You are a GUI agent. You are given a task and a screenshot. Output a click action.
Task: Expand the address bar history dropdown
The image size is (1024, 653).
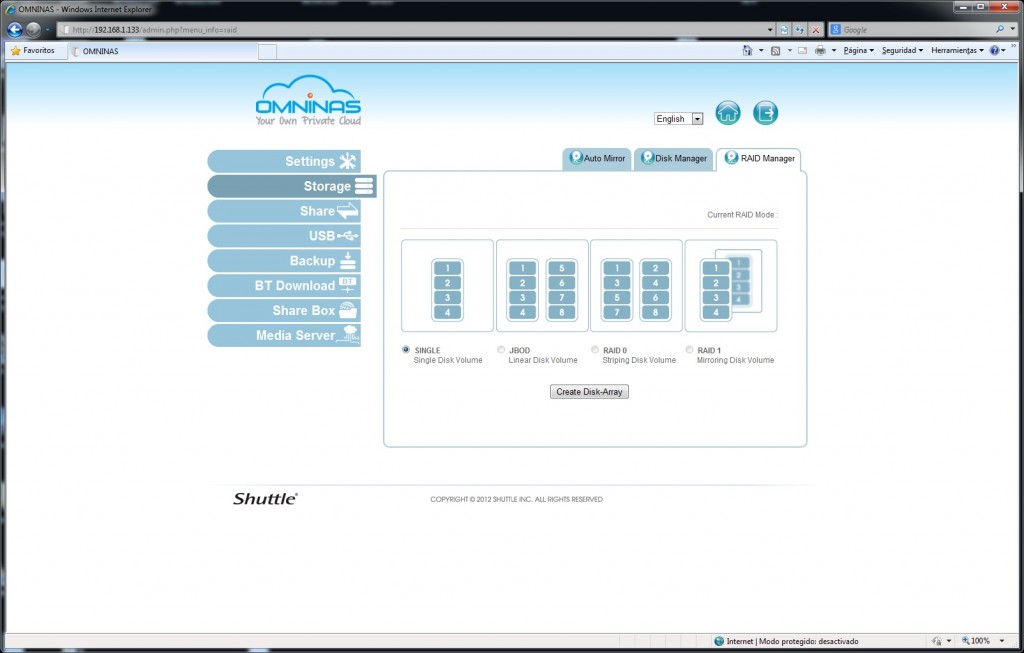click(771, 30)
